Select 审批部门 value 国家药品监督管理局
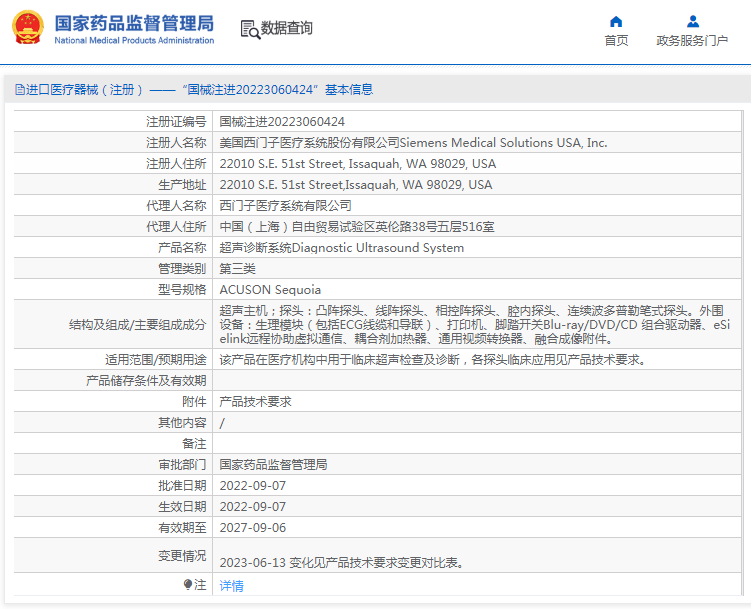The height and width of the screenshot is (609, 751). 273,465
